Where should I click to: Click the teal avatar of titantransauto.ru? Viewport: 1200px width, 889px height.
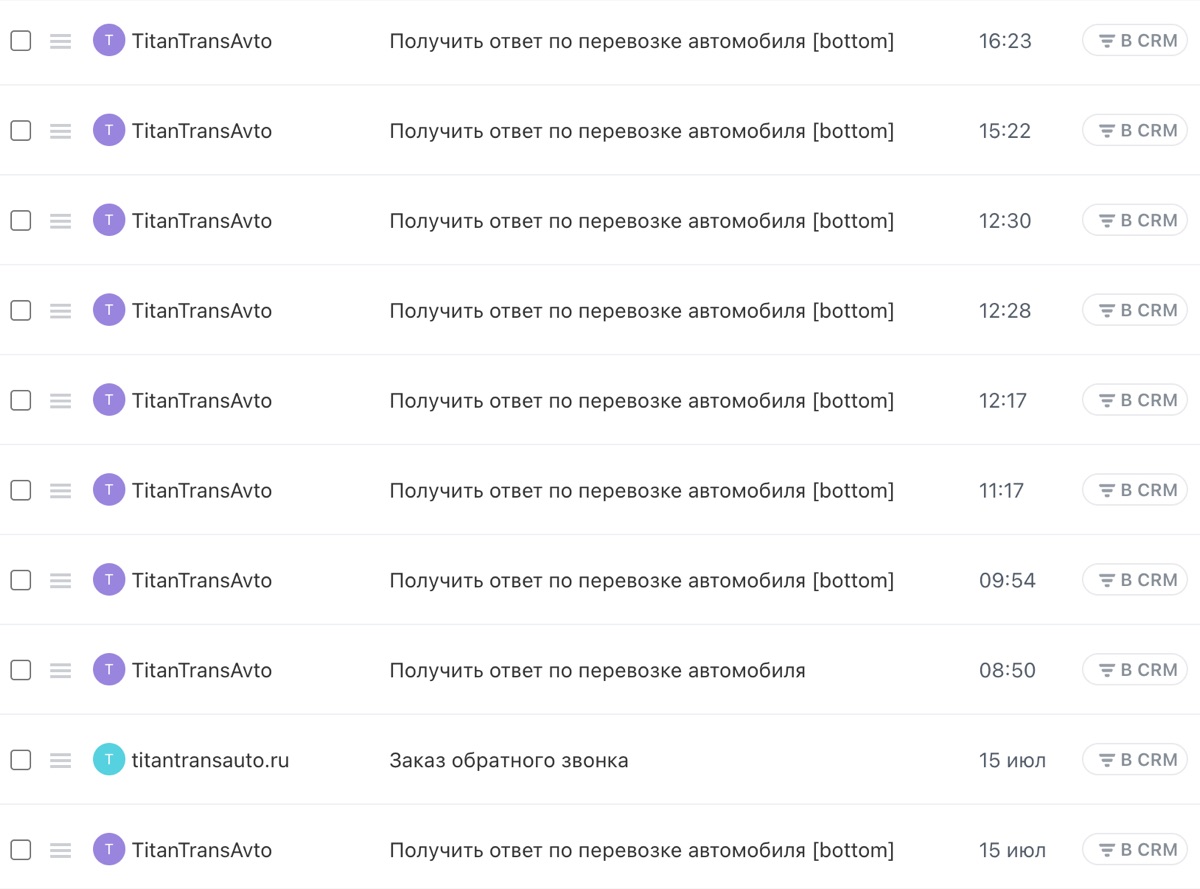click(109, 760)
